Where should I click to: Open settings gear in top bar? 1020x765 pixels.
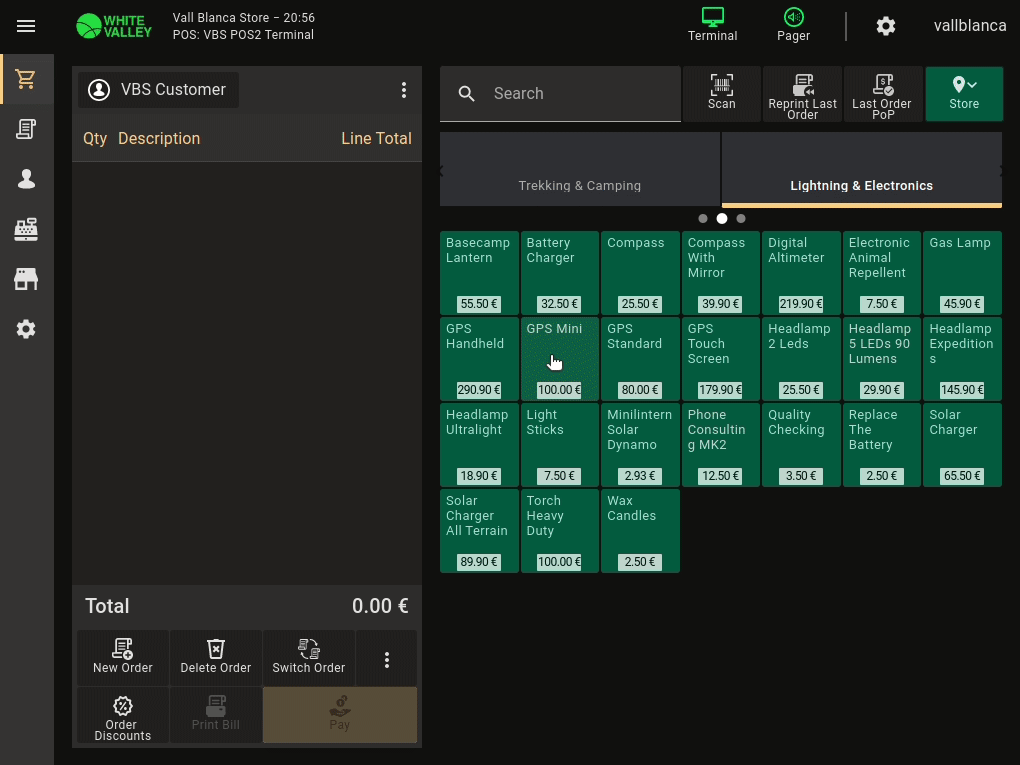885,26
